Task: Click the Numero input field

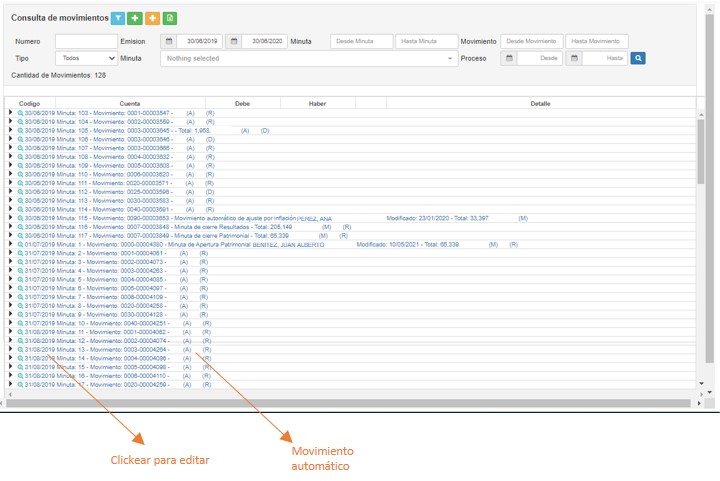Action: (86, 41)
